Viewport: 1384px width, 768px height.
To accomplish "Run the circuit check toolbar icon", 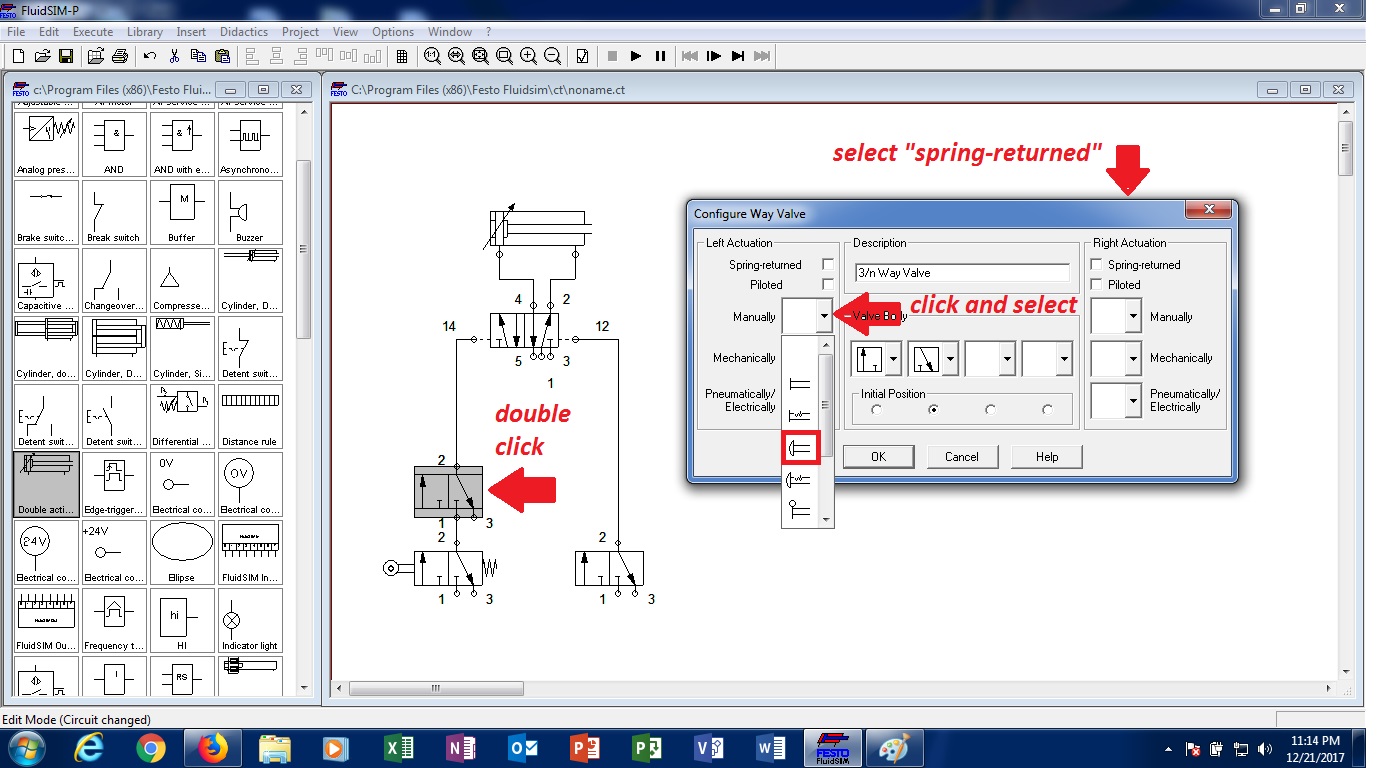I will click(582, 56).
